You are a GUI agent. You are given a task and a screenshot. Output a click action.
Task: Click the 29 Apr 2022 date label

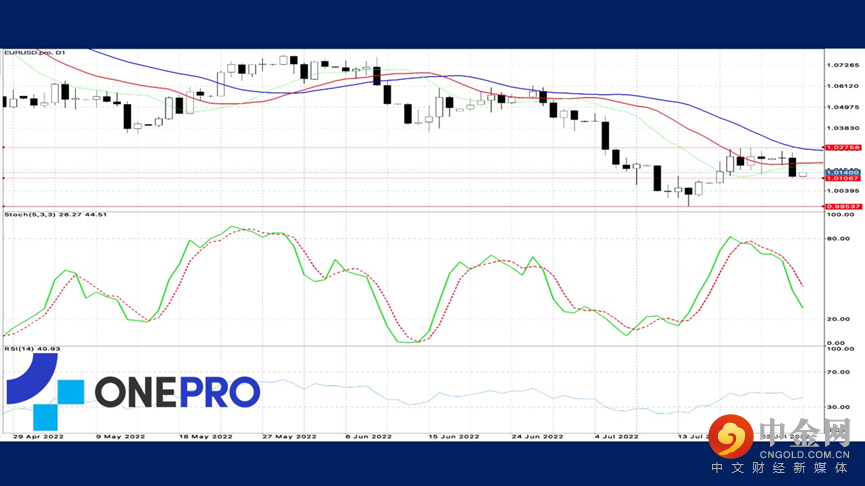38,436
